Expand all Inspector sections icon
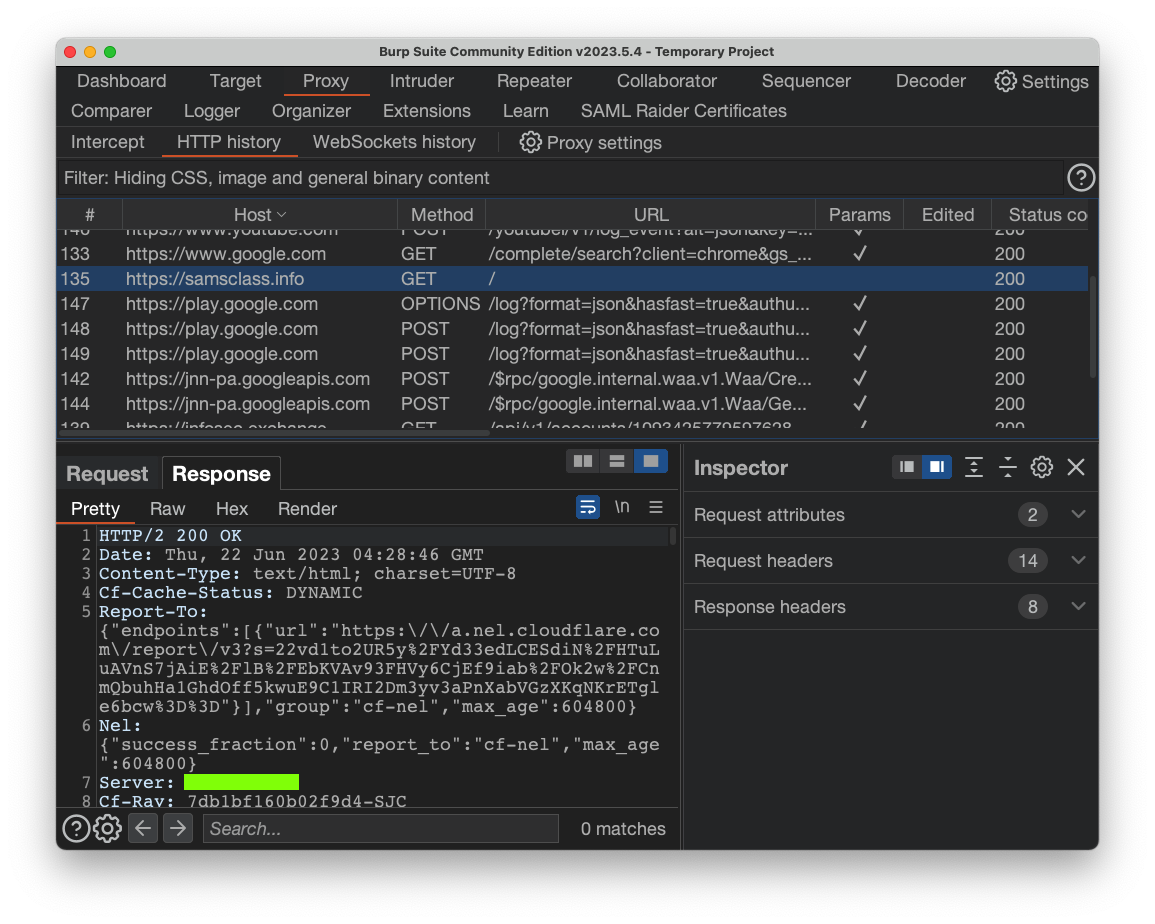Viewport: 1155px width, 924px height. [973, 467]
